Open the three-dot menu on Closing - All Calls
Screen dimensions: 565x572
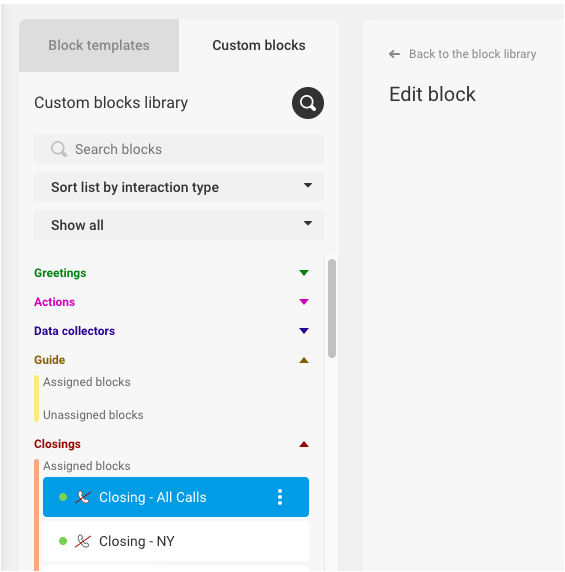point(280,497)
